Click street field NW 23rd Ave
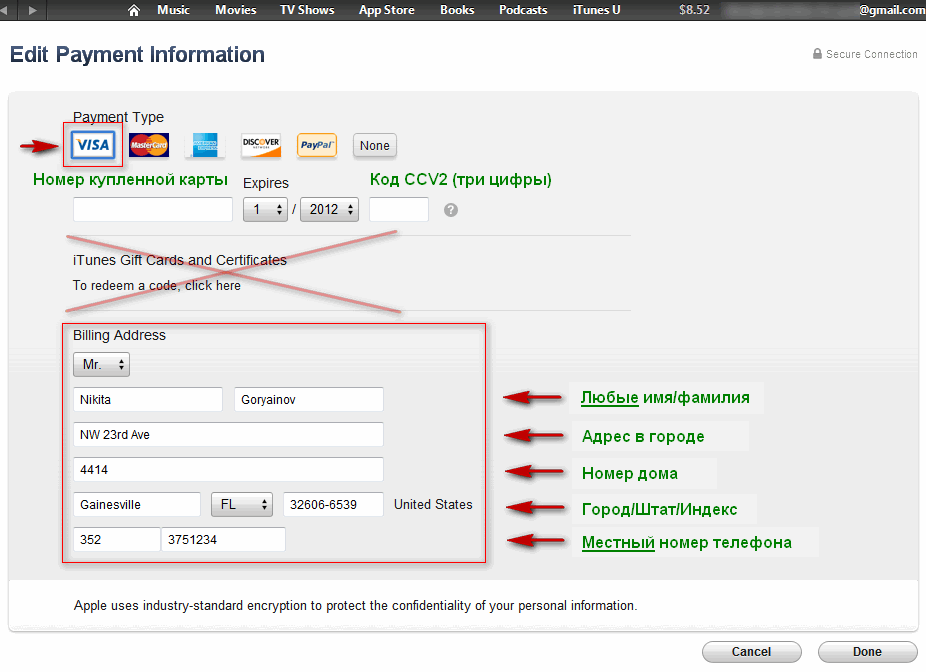Screen dimensions: 926x672 coord(229,435)
